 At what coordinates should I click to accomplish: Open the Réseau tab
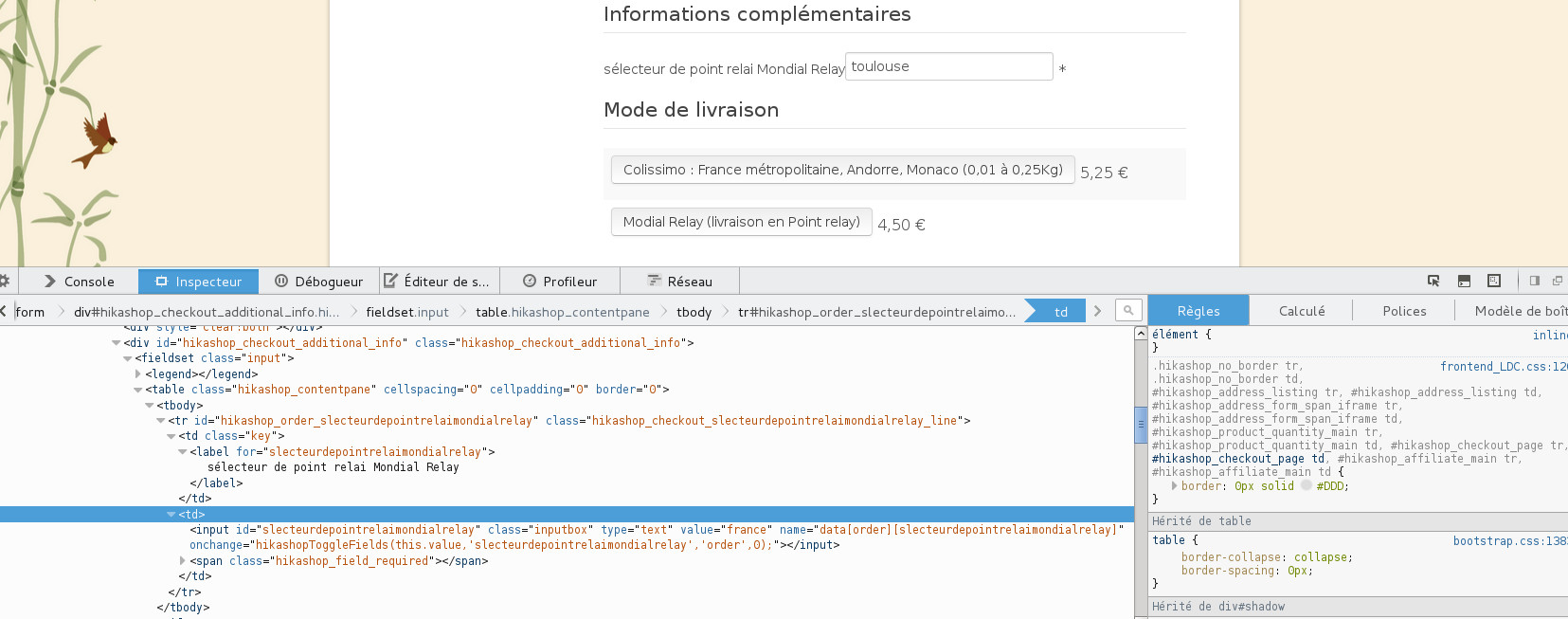(x=679, y=282)
